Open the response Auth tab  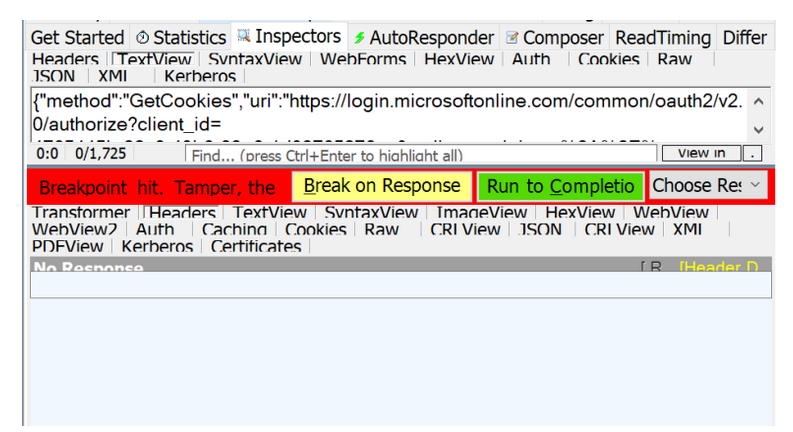pos(155,229)
